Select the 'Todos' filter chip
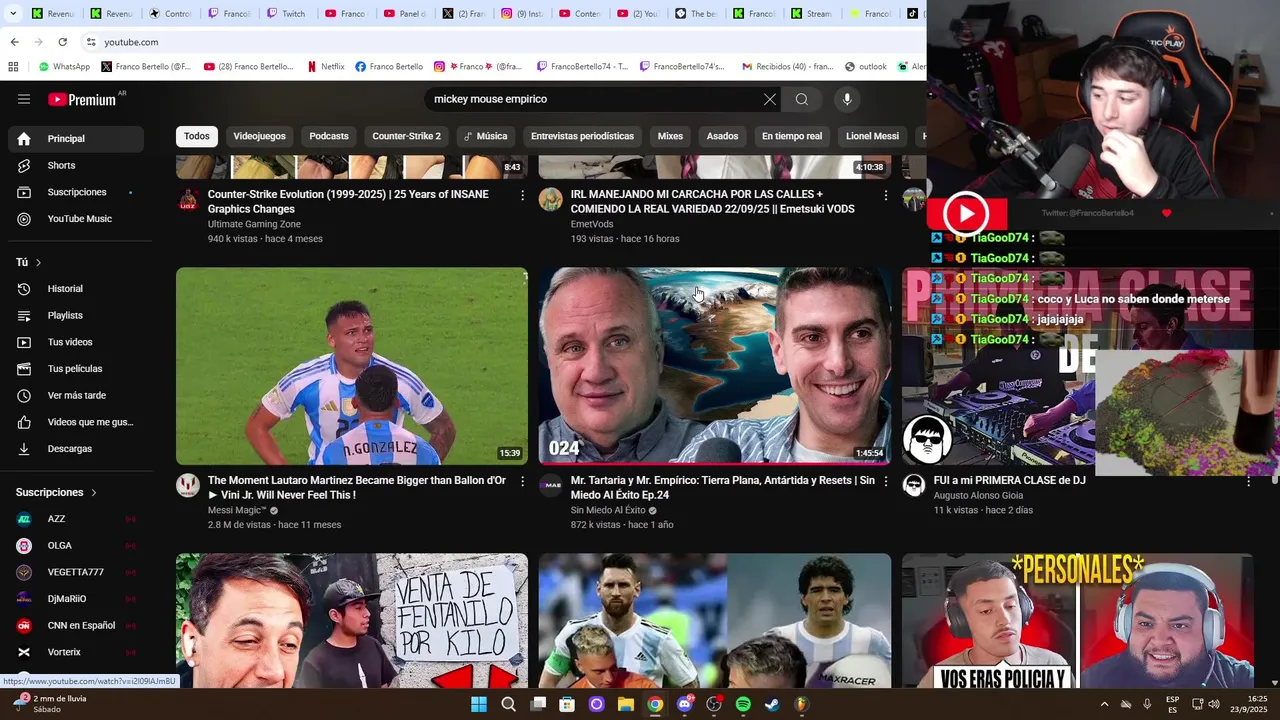The height and width of the screenshot is (720, 1280). (x=197, y=136)
